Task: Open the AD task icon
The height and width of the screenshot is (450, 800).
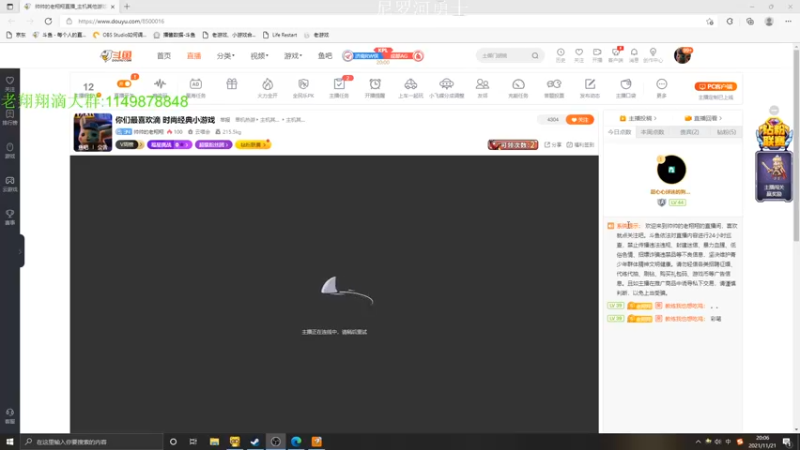Action: pos(195,84)
